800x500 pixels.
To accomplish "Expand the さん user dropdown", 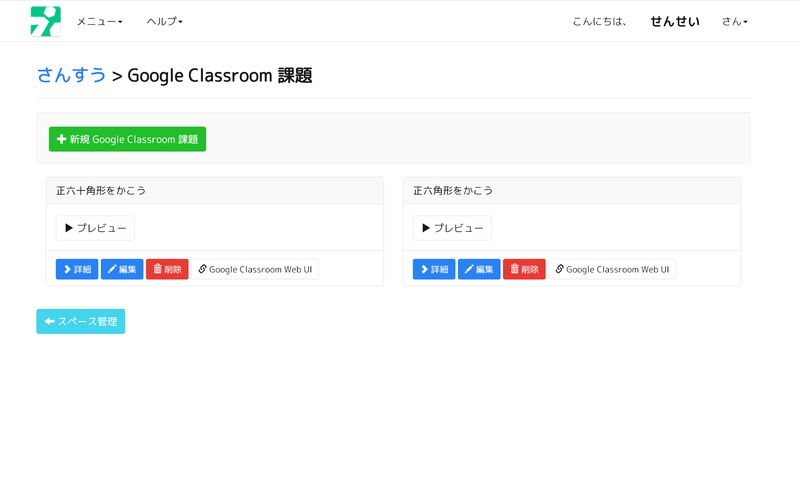I will coord(735,21).
